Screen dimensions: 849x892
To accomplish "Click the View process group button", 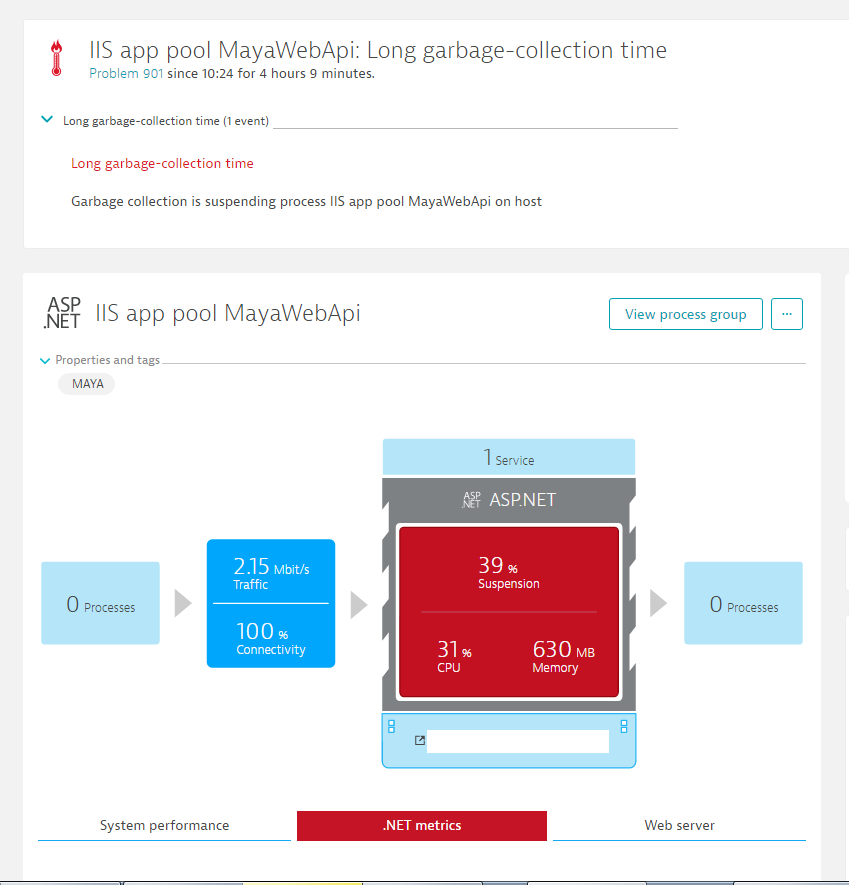I will click(685, 314).
